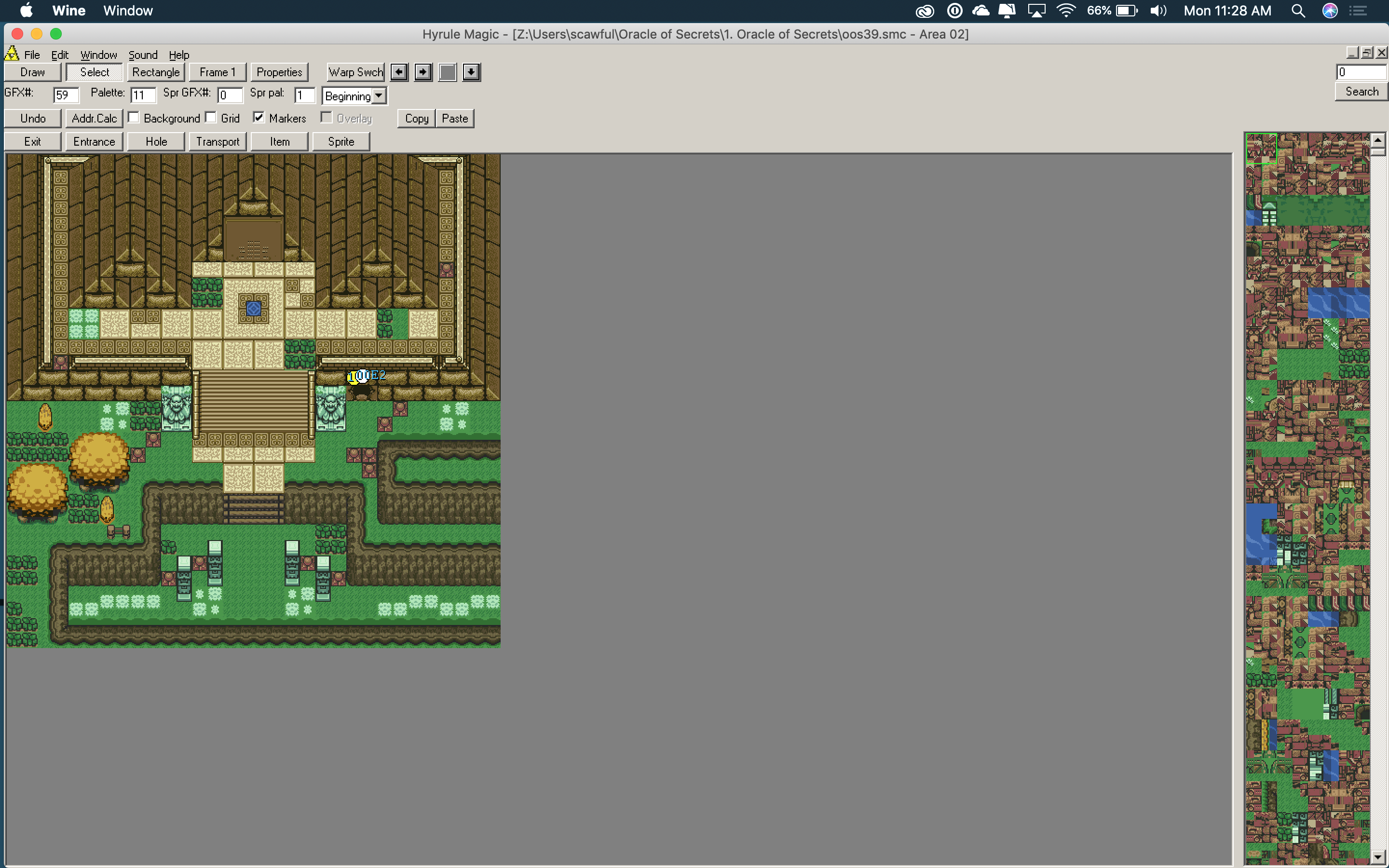Click the Spr pal input field
1389x868 pixels.
(x=304, y=95)
